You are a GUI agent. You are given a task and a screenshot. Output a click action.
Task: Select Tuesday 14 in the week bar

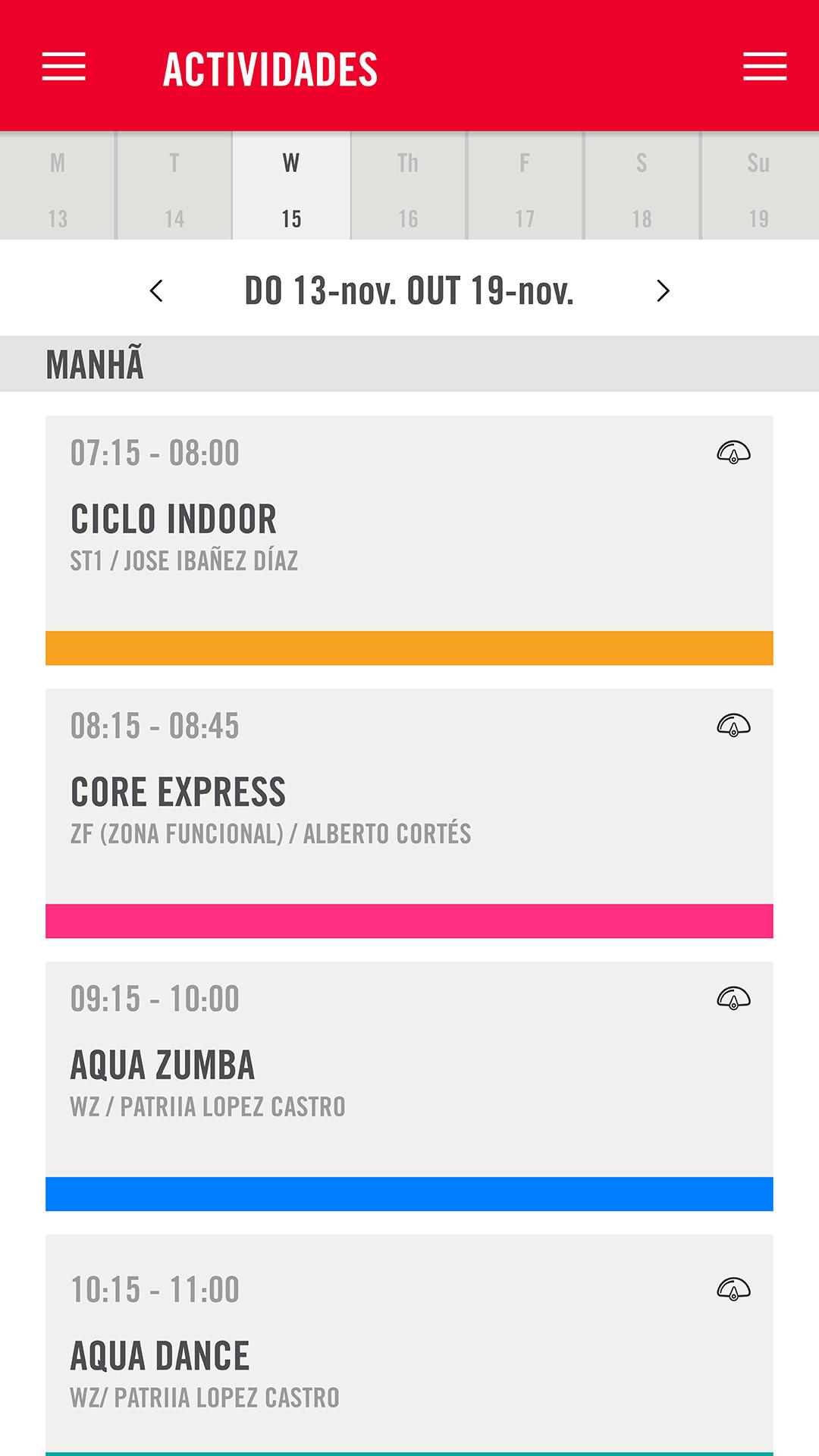174,188
